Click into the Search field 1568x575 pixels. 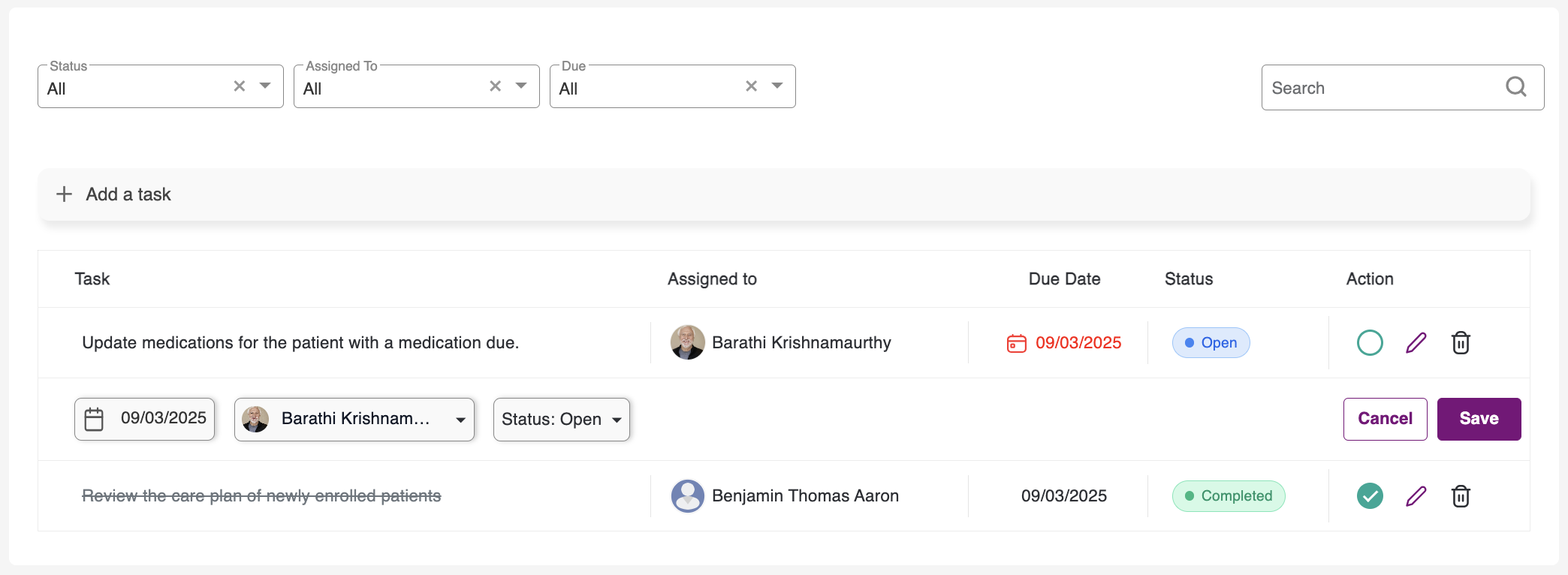click(x=1382, y=88)
